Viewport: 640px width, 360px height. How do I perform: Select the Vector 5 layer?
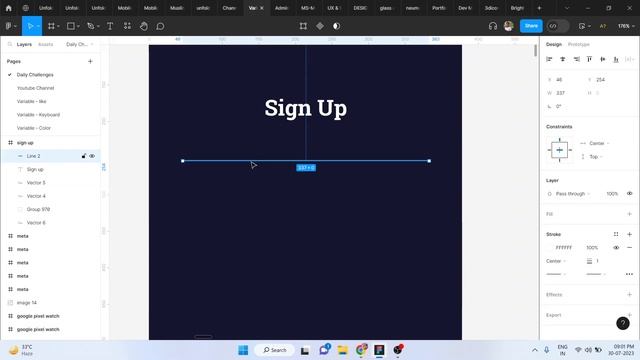point(36,183)
